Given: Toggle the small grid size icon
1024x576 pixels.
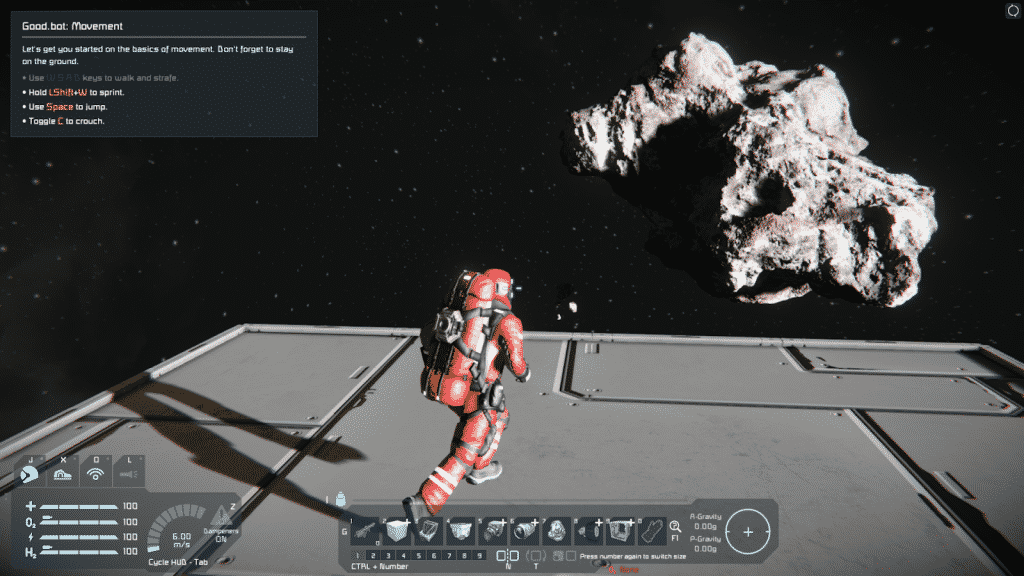Looking at the screenshot, I should 500,554.
